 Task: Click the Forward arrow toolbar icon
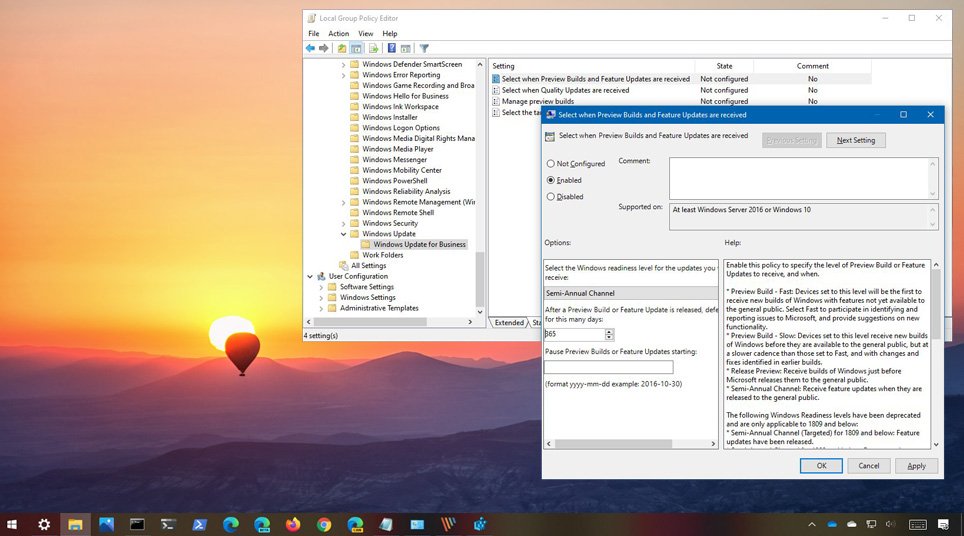click(325, 48)
